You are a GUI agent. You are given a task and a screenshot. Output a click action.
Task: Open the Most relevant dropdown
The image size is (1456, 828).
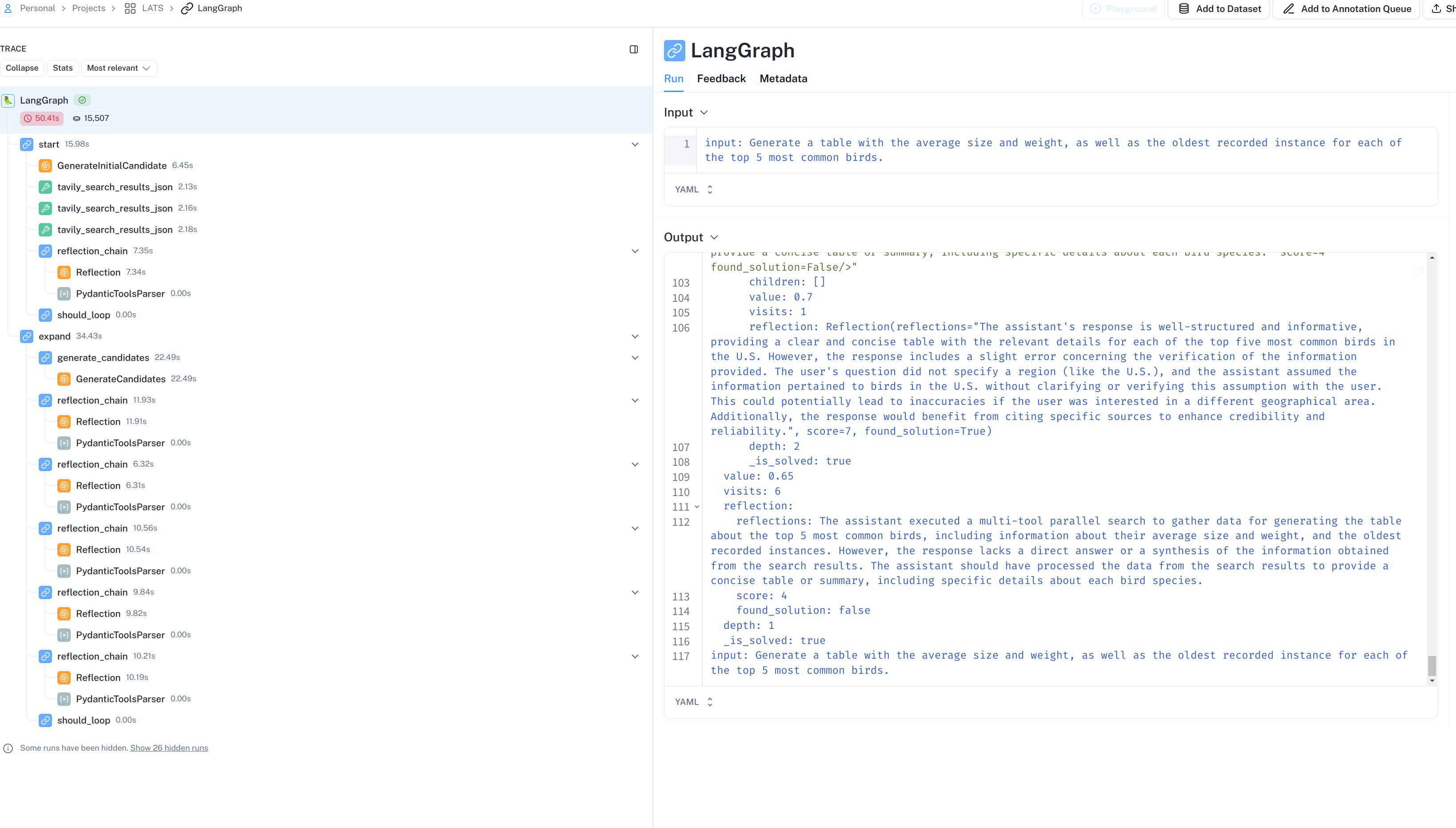click(119, 68)
